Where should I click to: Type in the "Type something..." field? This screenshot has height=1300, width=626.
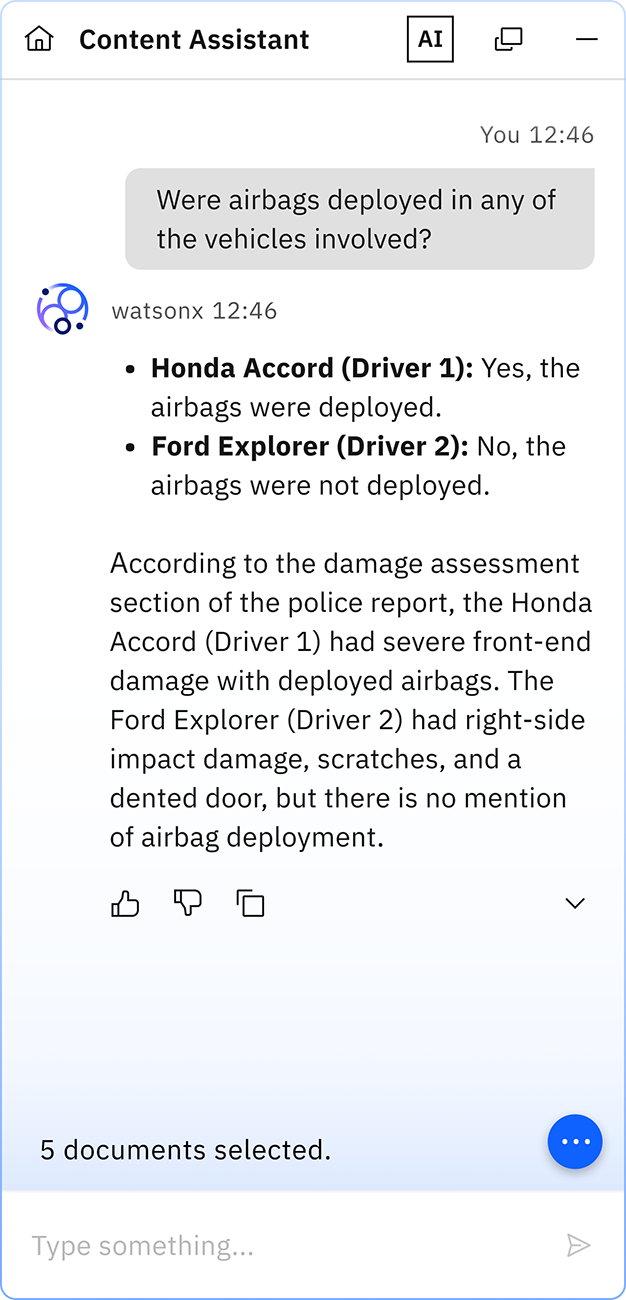click(280, 1246)
